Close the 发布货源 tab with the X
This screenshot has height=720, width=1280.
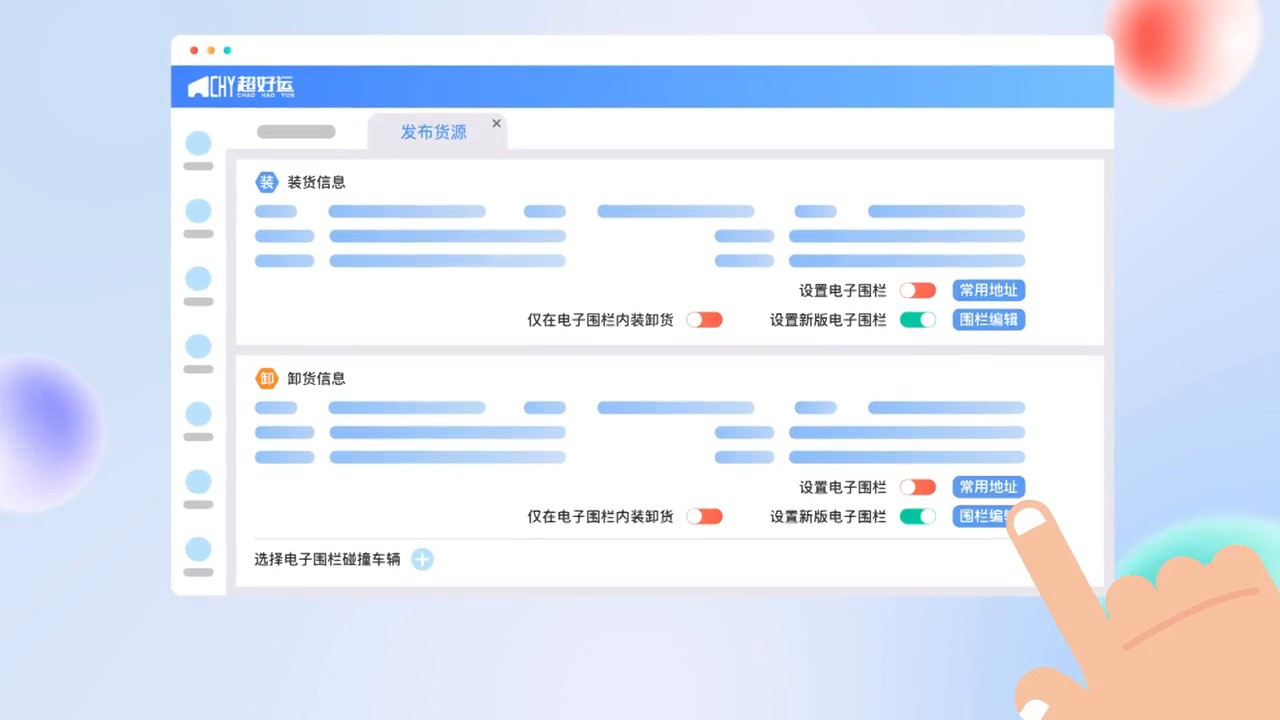[x=496, y=124]
